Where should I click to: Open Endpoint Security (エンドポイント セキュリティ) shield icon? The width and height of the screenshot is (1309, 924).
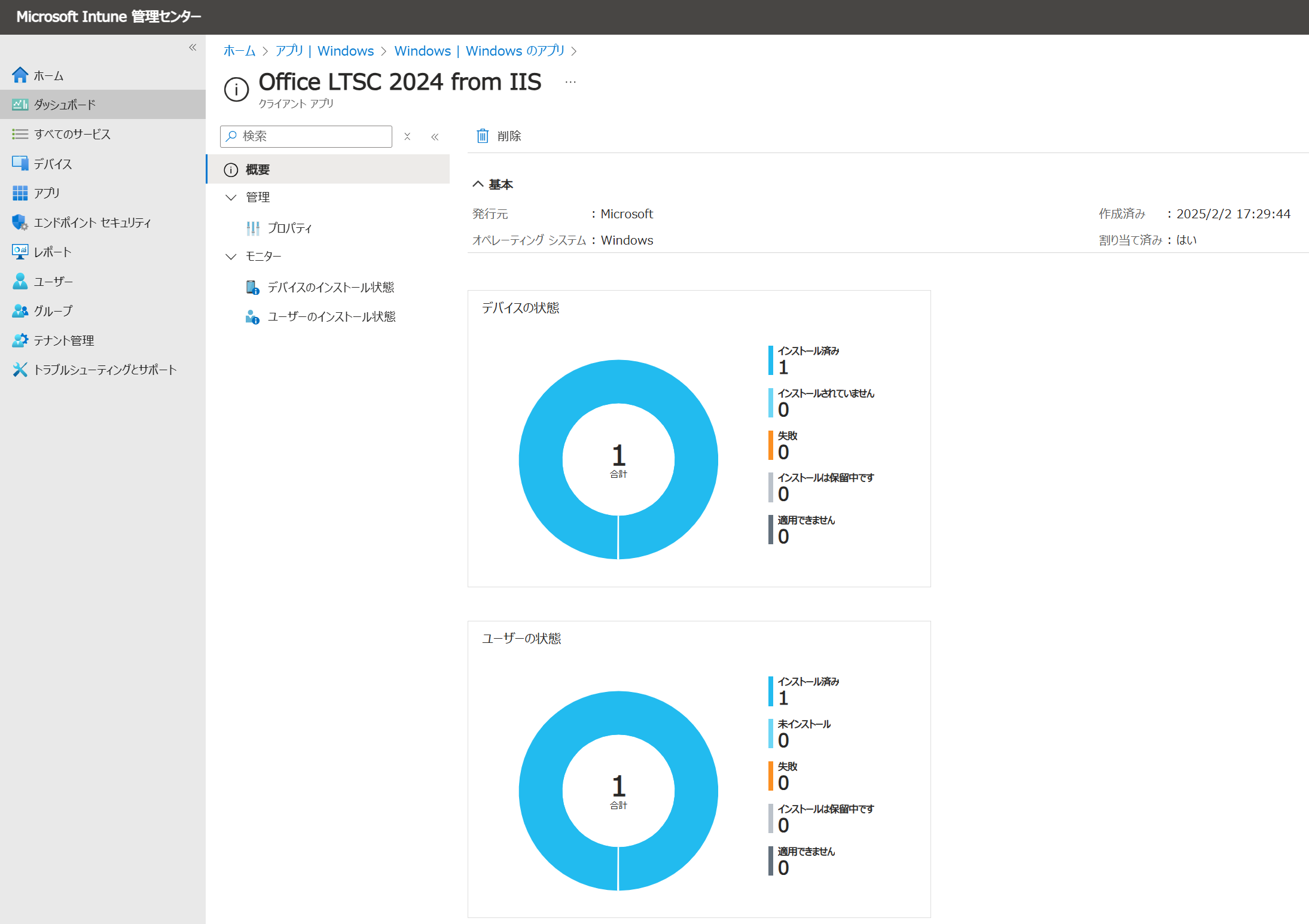[20, 222]
